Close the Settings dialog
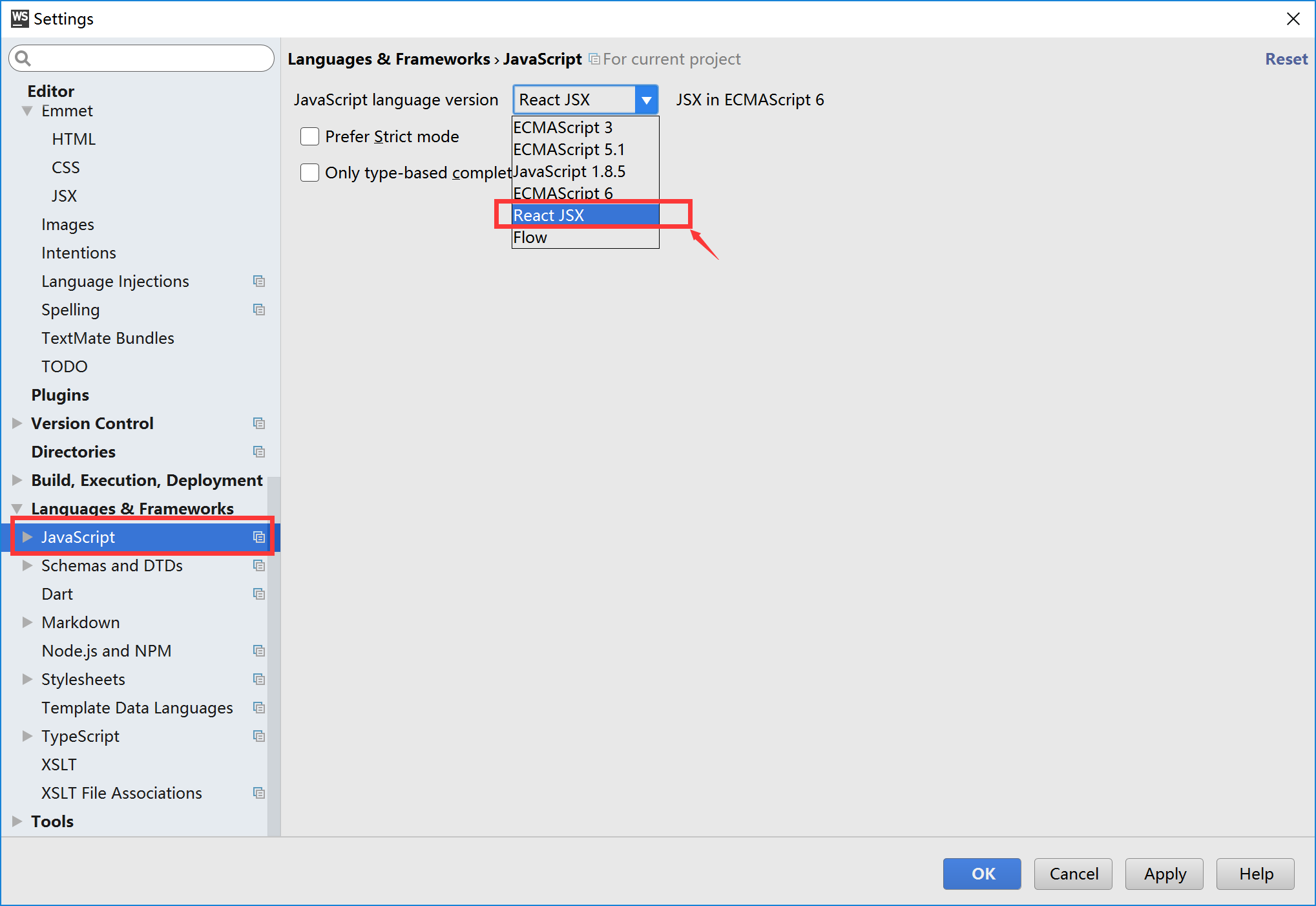This screenshot has height=906, width=1316. pos(1293,19)
